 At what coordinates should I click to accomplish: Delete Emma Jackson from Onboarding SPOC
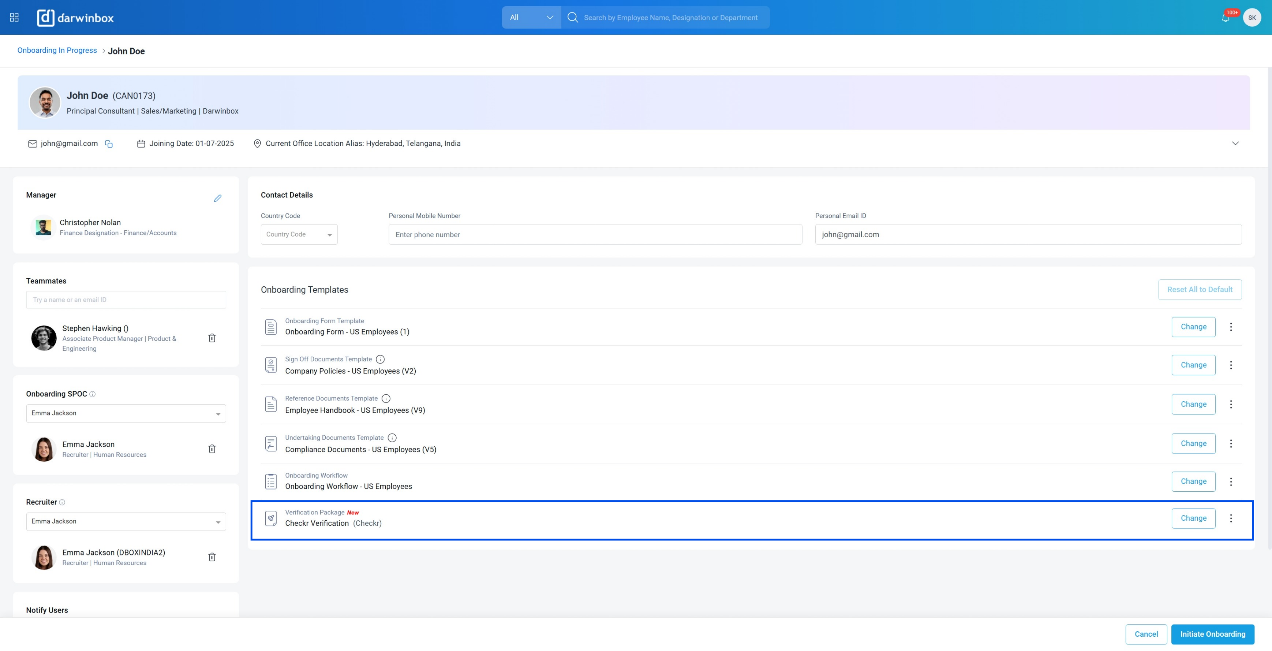212,449
